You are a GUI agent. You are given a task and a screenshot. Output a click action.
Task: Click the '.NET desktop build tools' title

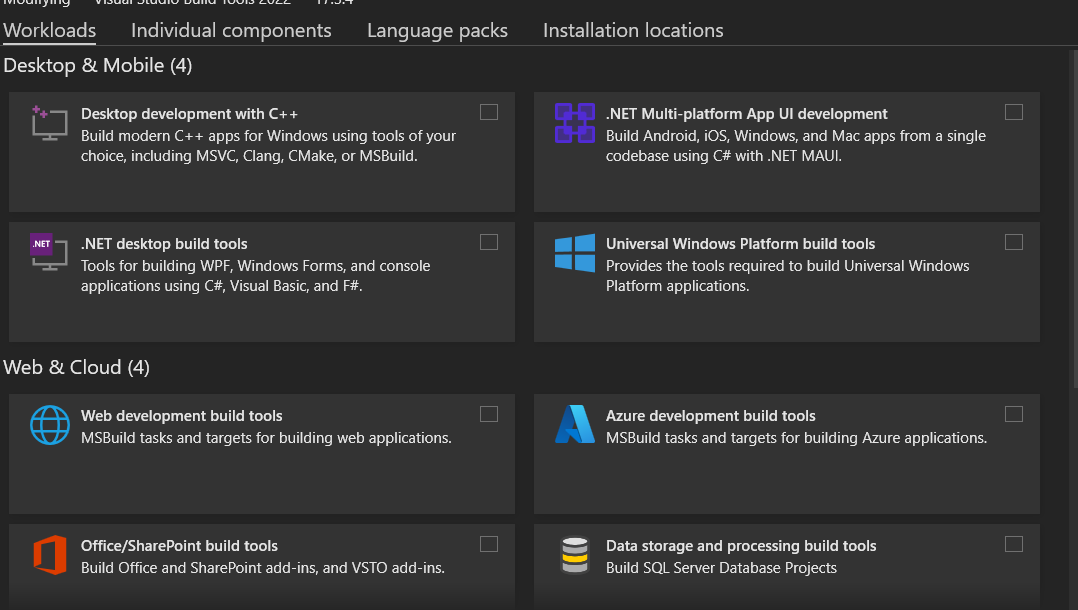[164, 243]
